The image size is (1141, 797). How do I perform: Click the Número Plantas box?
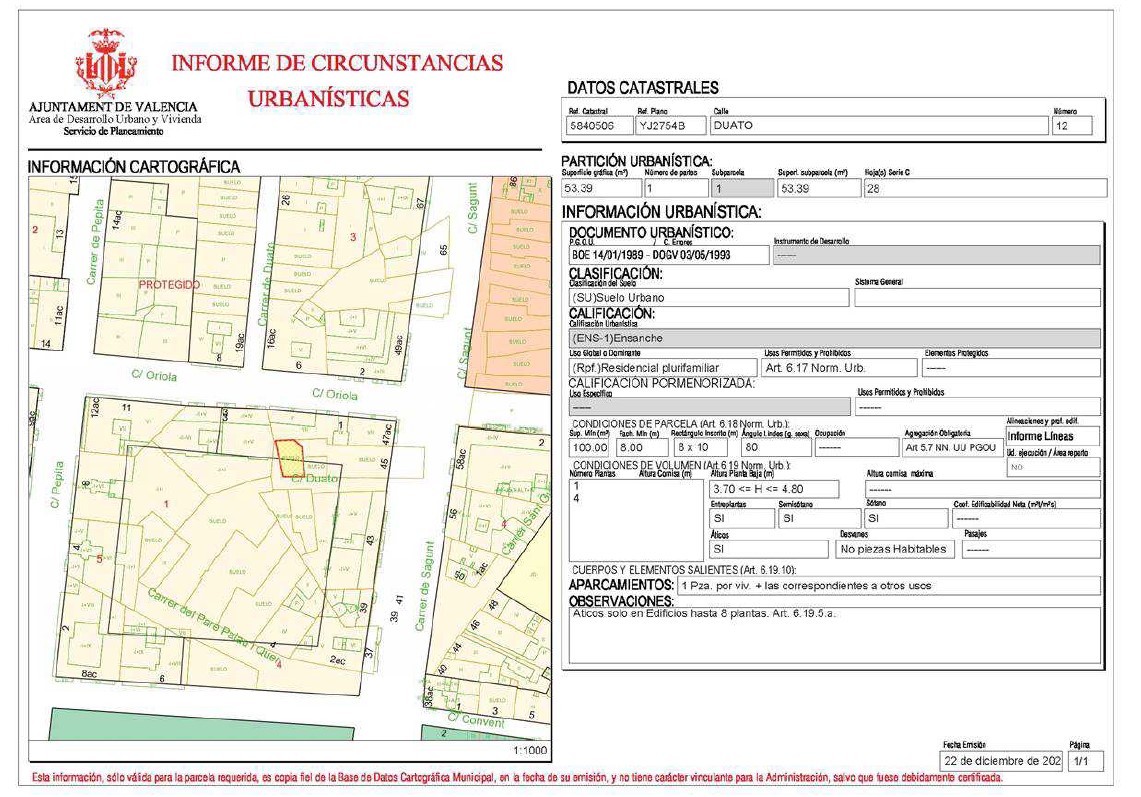pyautogui.click(x=637, y=520)
